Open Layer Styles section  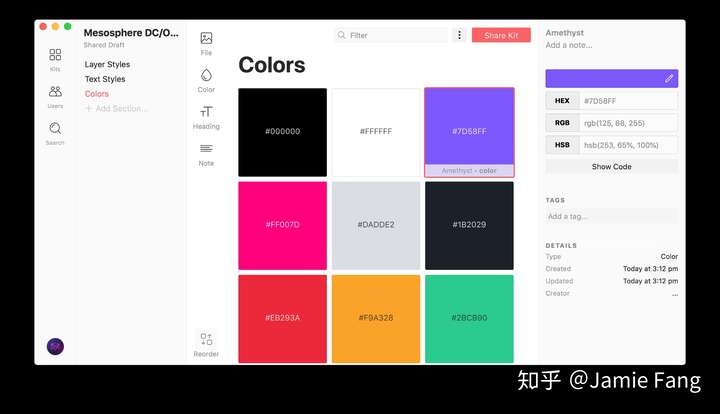(x=107, y=64)
